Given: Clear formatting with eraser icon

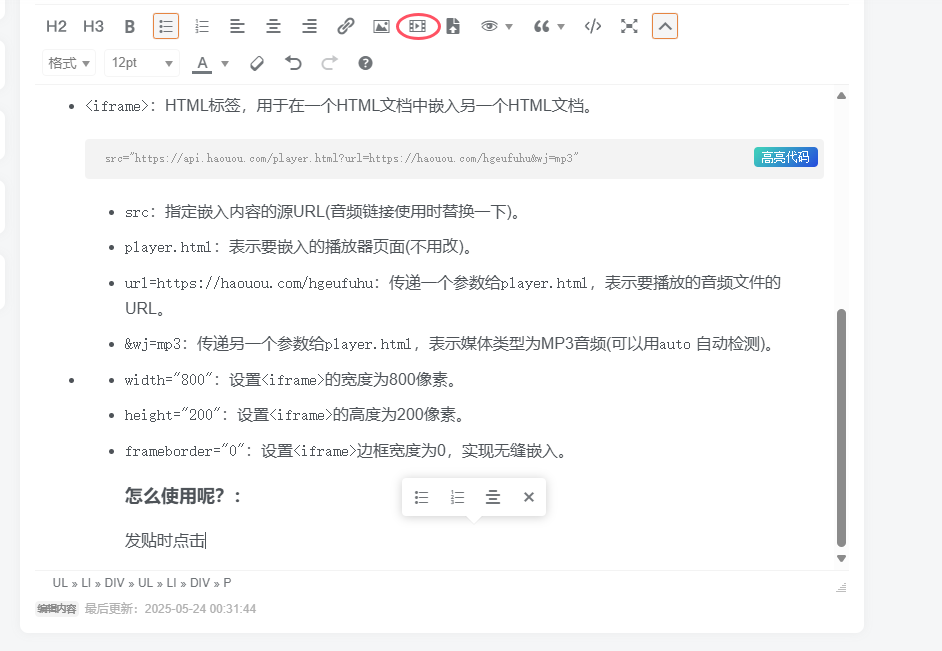Looking at the screenshot, I should [257, 63].
